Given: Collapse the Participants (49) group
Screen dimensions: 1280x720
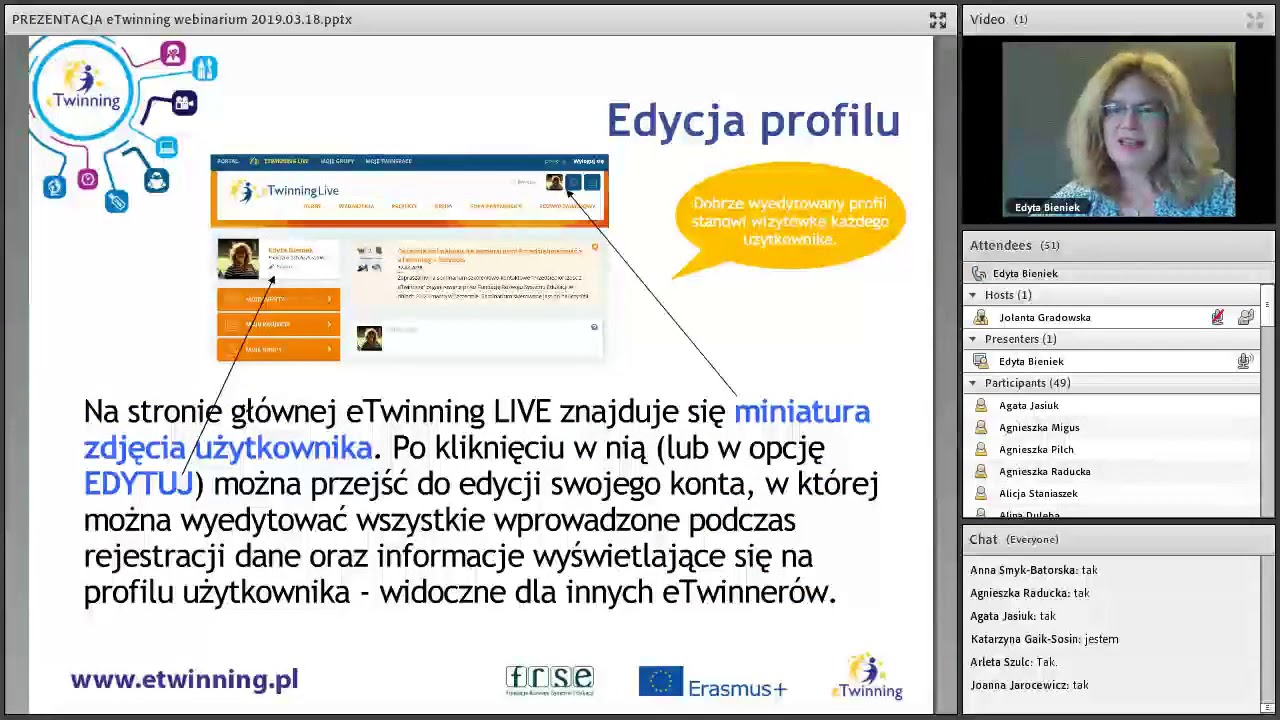Looking at the screenshot, I should 972,383.
